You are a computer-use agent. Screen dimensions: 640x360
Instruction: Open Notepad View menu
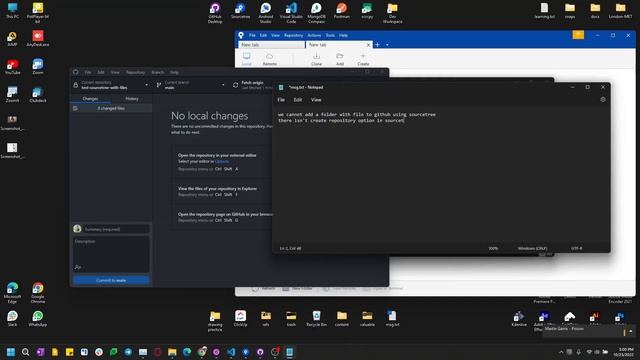316,100
